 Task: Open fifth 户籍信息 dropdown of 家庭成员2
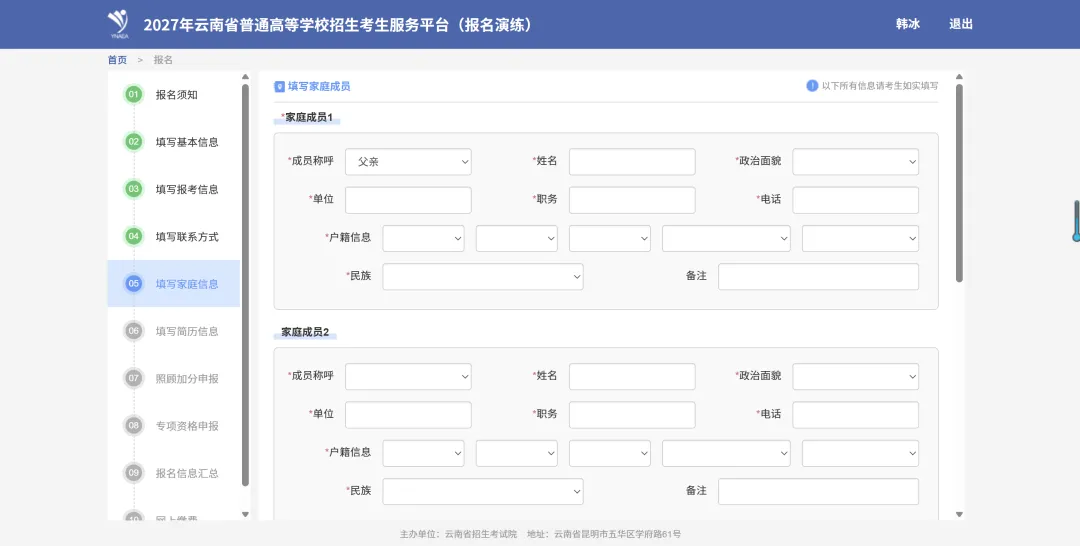pos(860,453)
